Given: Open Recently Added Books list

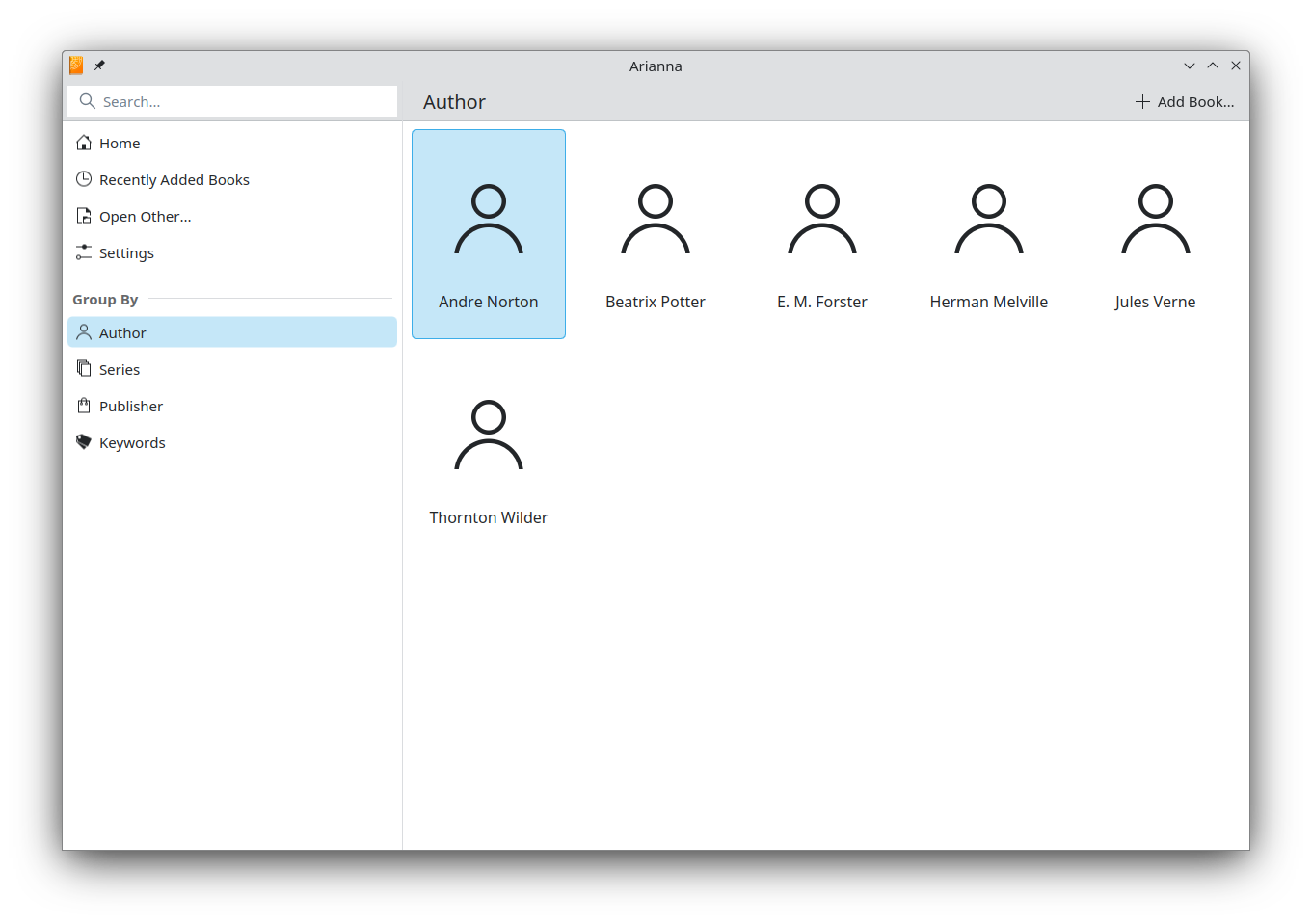Looking at the screenshot, I should coord(174,180).
